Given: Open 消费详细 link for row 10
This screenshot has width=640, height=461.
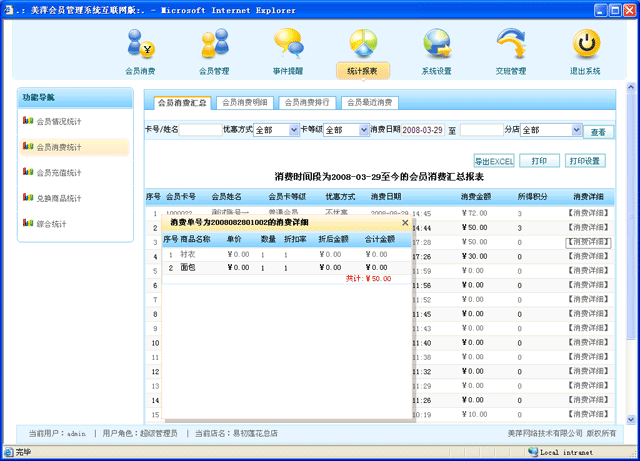Looking at the screenshot, I should click(588, 342).
